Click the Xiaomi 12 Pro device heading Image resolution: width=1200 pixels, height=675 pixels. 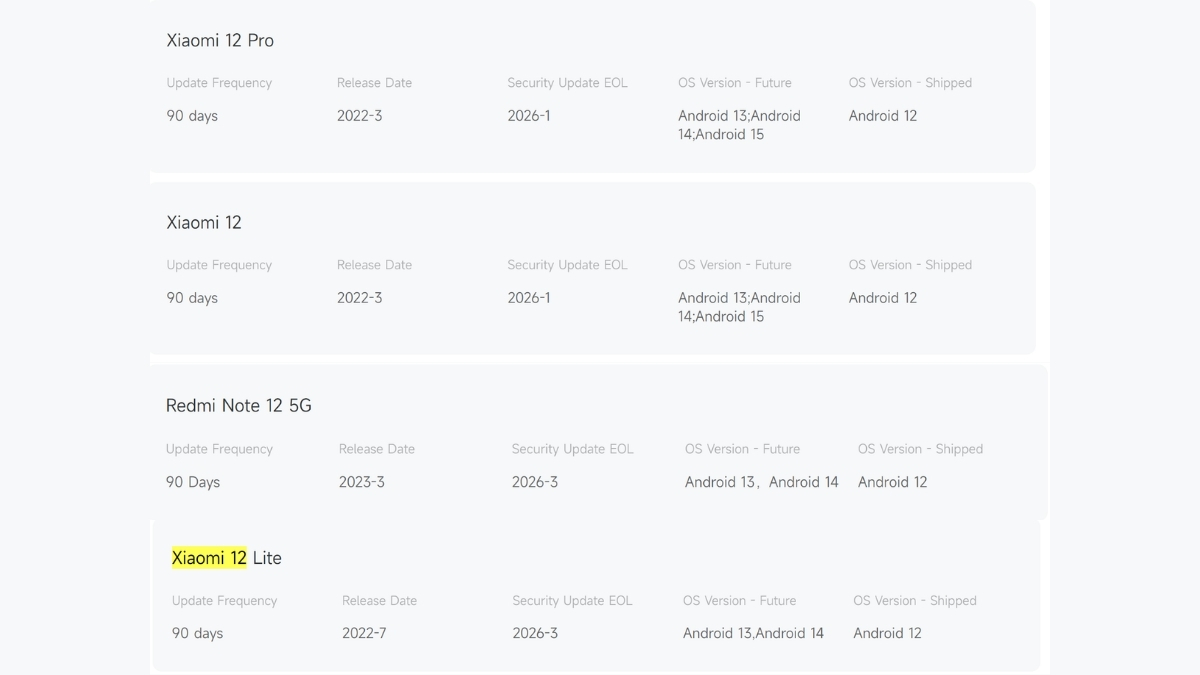(x=220, y=41)
